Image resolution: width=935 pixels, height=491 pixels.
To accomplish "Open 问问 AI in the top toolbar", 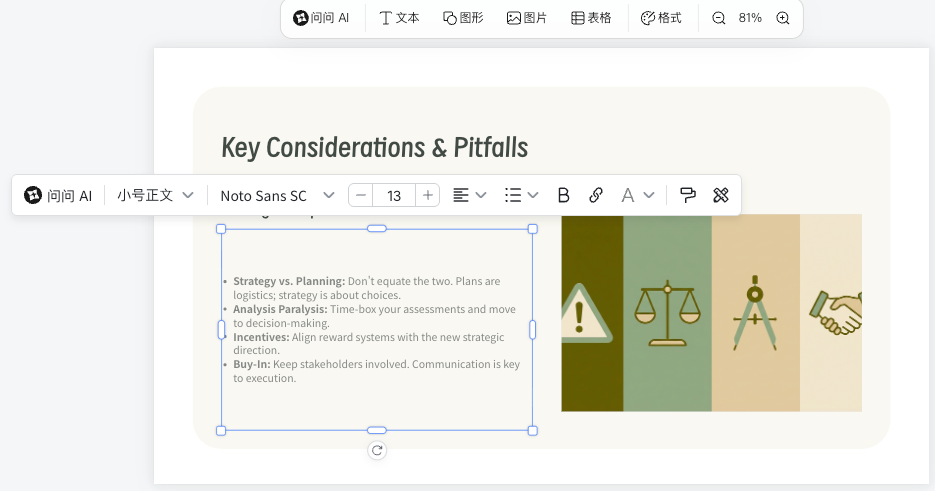I will (x=321, y=18).
